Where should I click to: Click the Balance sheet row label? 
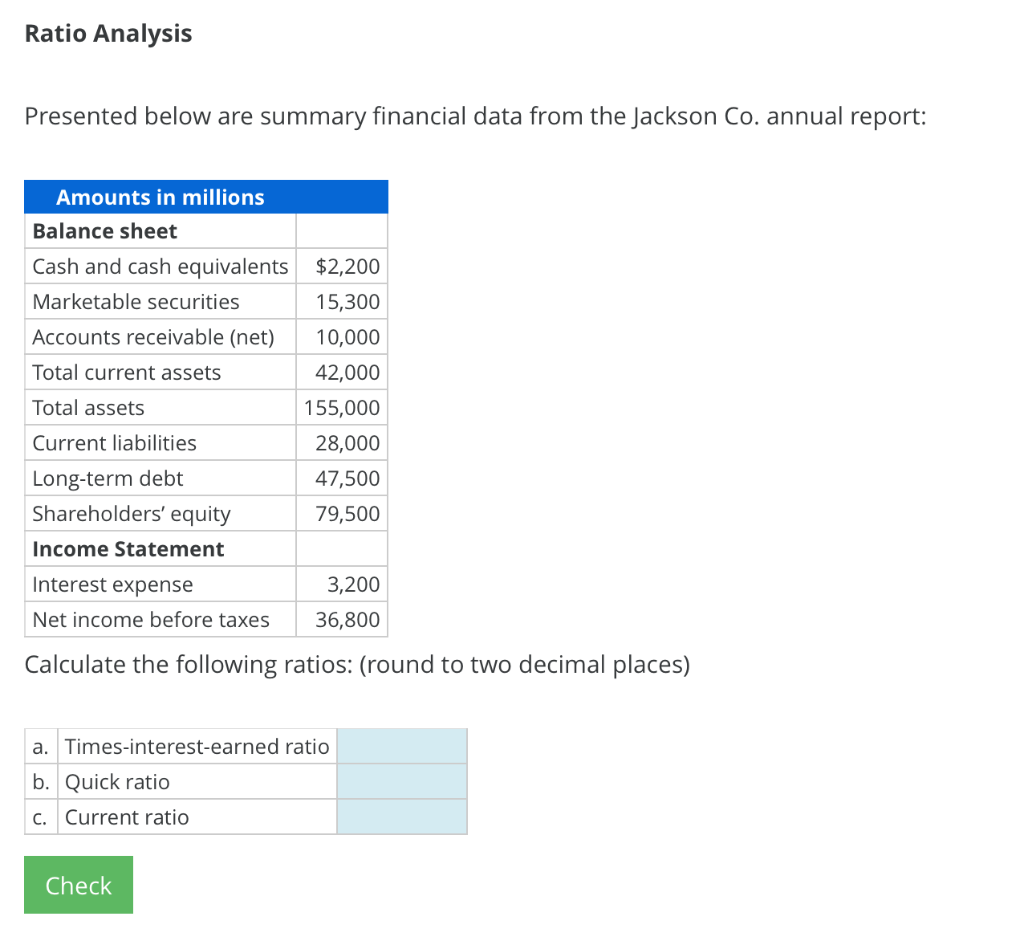point(104,231)
